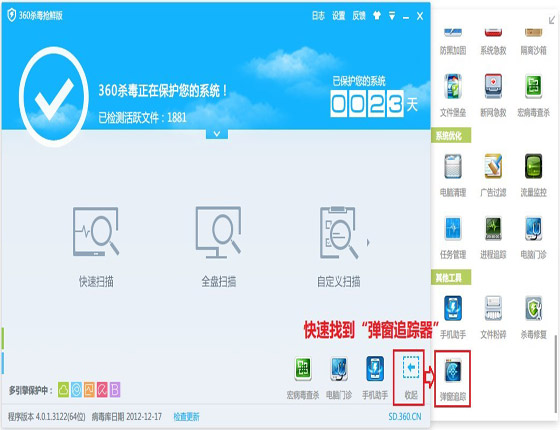Click 检查更新 check update link
This screenshot has width=560, height=430.
pos(186,417)
